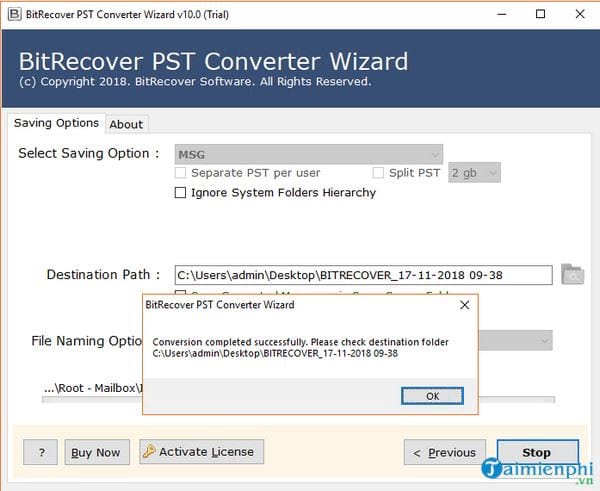Click the dialog's destination path line 'C:\Users\admin\Desktop\BITRECOVER_17-11-2018 09-38'
Viewport: 600px width, 491px height.
click(275, 353)
